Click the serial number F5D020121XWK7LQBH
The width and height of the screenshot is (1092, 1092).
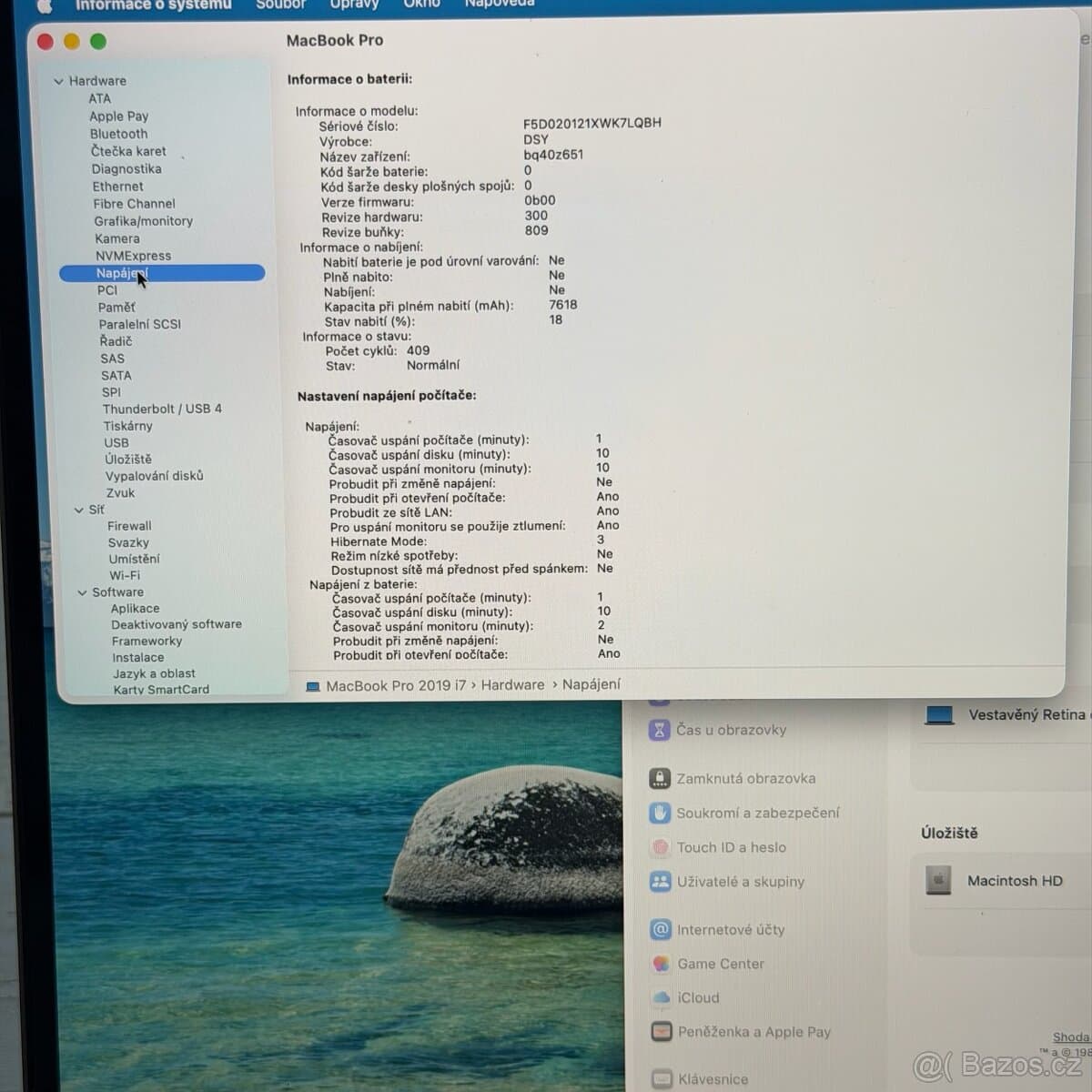592,123
